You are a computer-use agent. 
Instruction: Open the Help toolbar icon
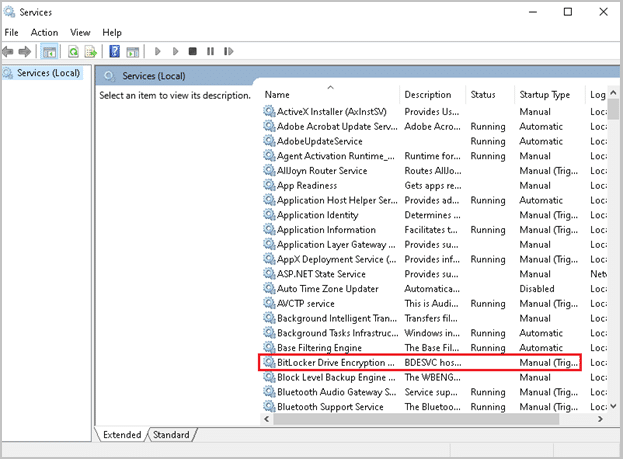[115, 51]
